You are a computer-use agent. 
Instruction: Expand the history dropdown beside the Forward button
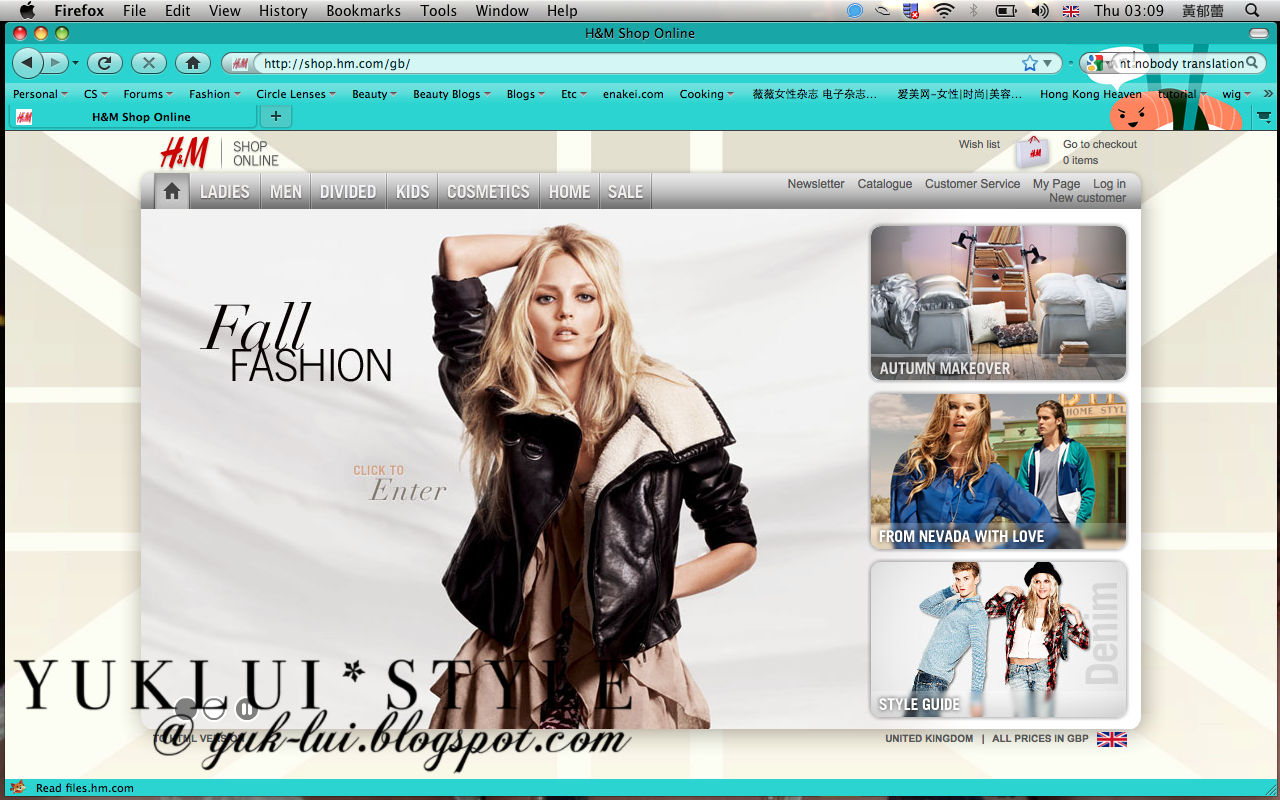click(x=75, y=63)
